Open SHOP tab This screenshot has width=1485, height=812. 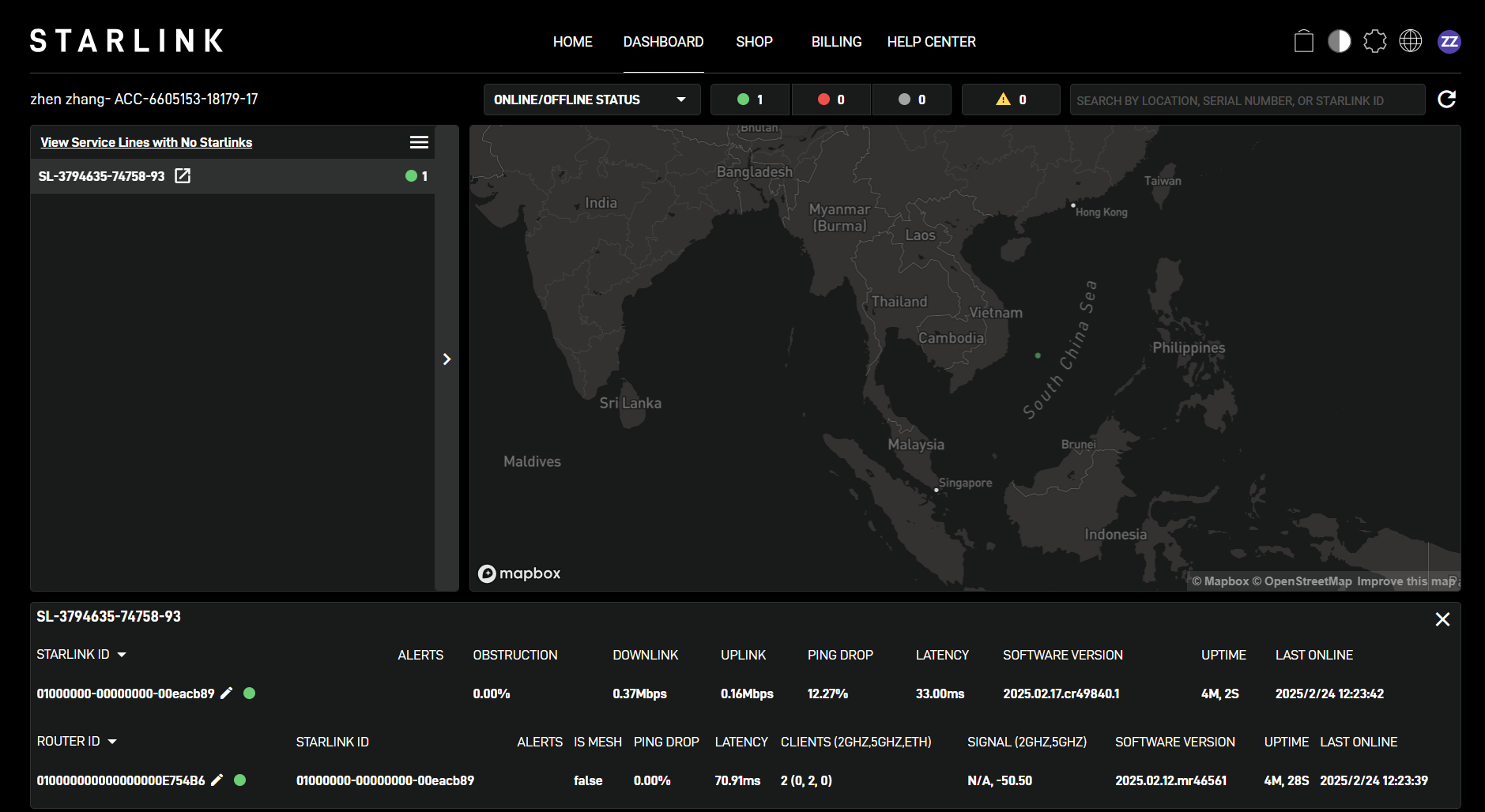pyautogui.click(x=754, y=42)
